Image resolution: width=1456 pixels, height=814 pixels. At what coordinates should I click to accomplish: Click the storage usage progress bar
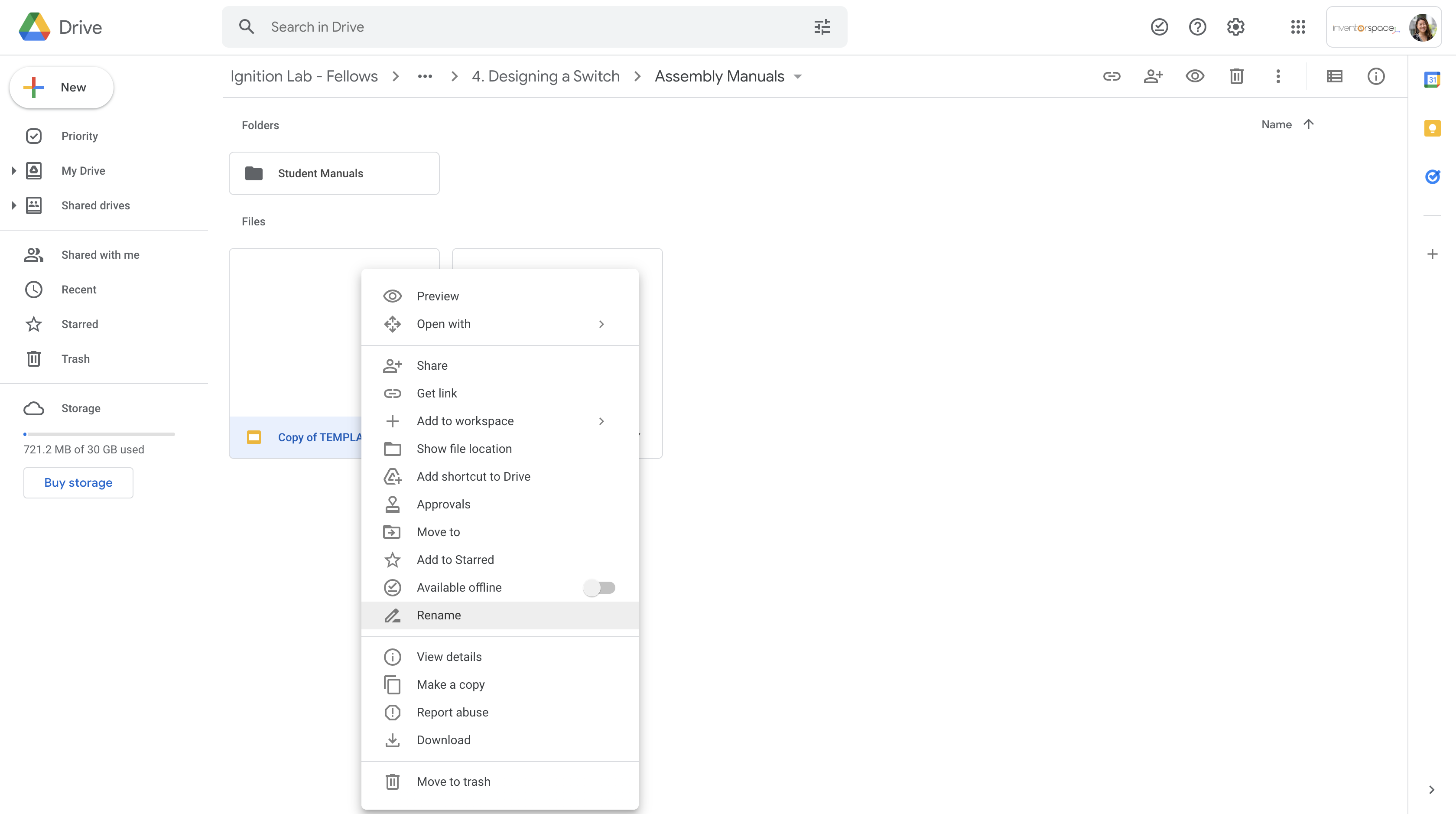click(x=99, y=434)
